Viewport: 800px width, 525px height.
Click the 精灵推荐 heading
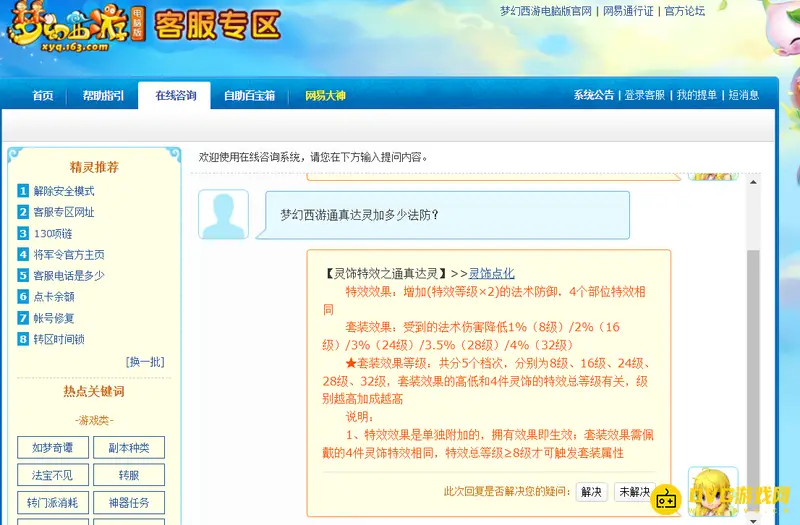coord(94,167)
